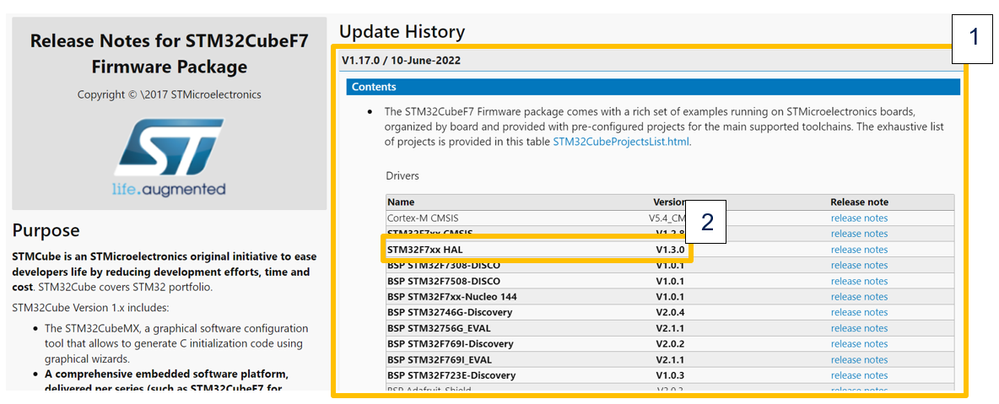
Task: Open release notes for BSP STM32756G_EVAL
Action: [x=859, y=328]
